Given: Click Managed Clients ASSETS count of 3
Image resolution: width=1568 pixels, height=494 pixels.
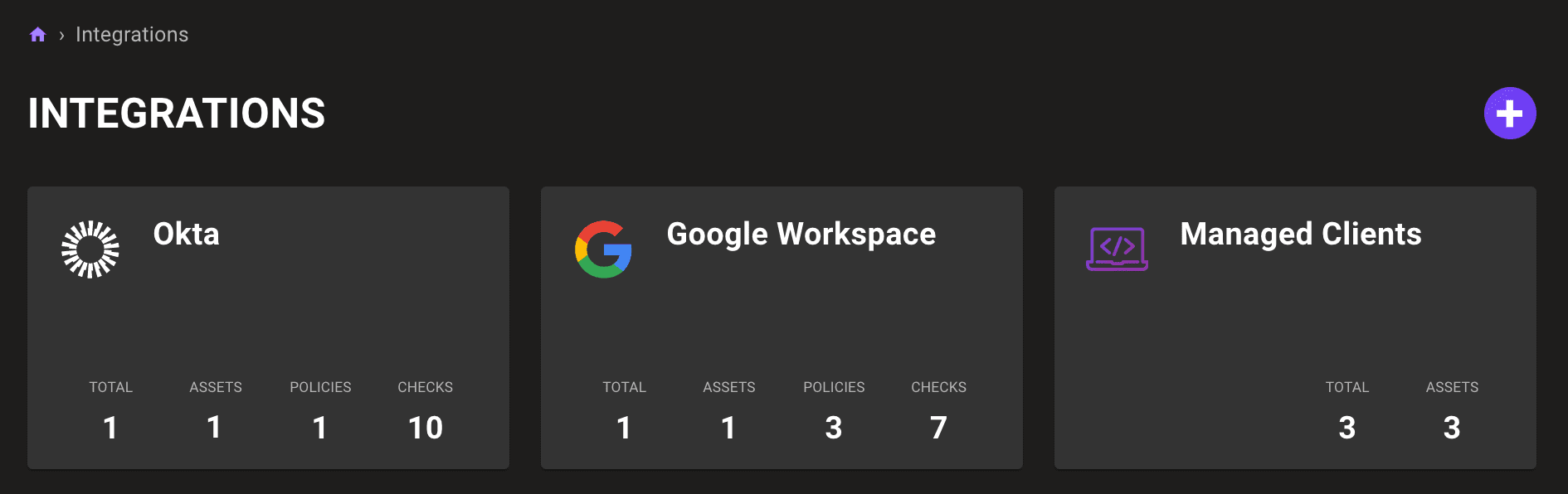Looking at the screenshot, I should tap(1452, 428).
